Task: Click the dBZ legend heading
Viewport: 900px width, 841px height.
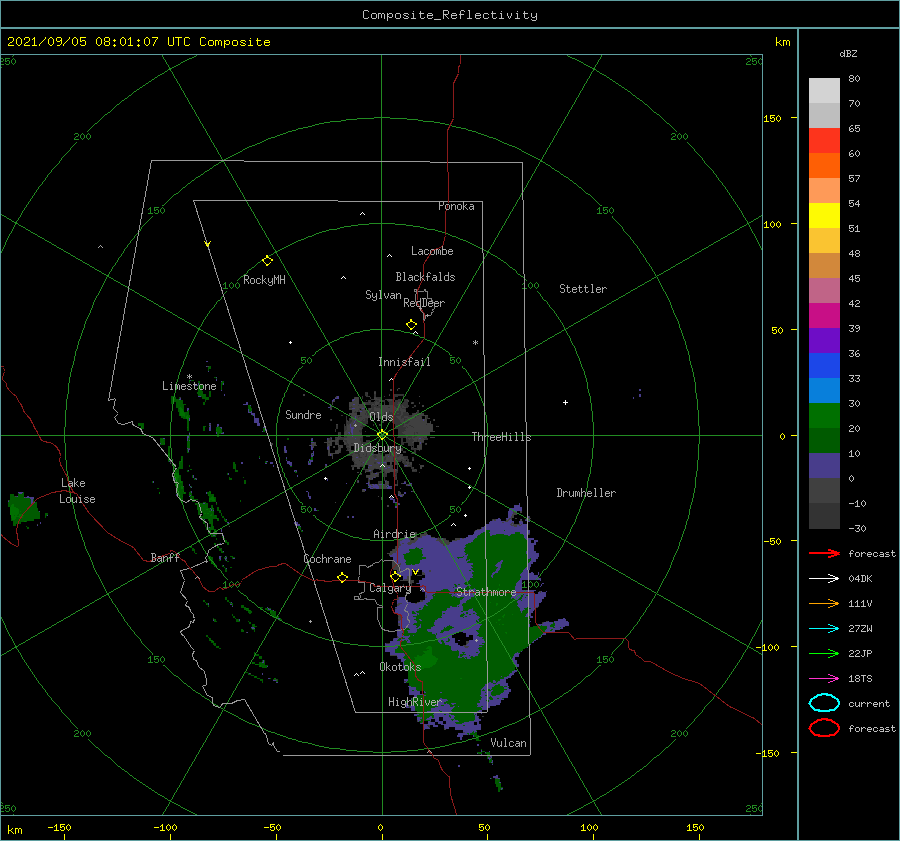Action: (848, 53)
